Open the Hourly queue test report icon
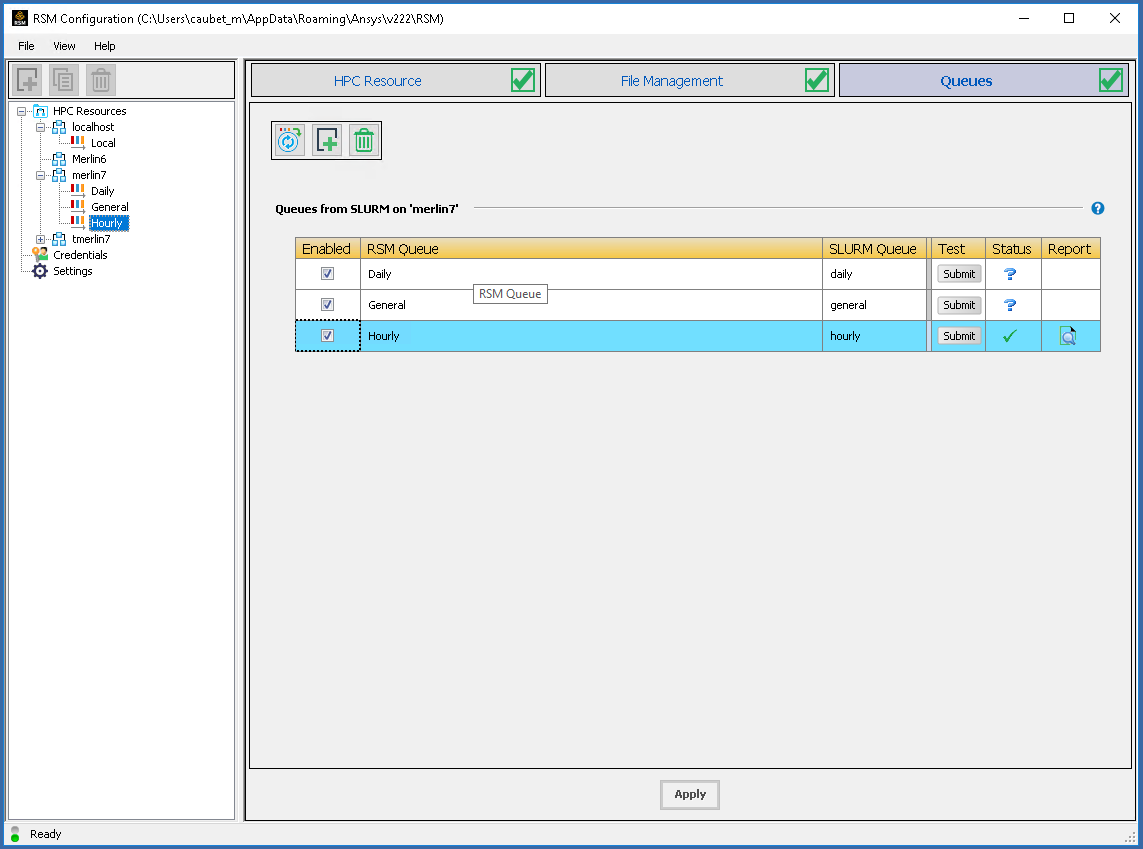1143x849 pixels. click(x=1068, y=336)
